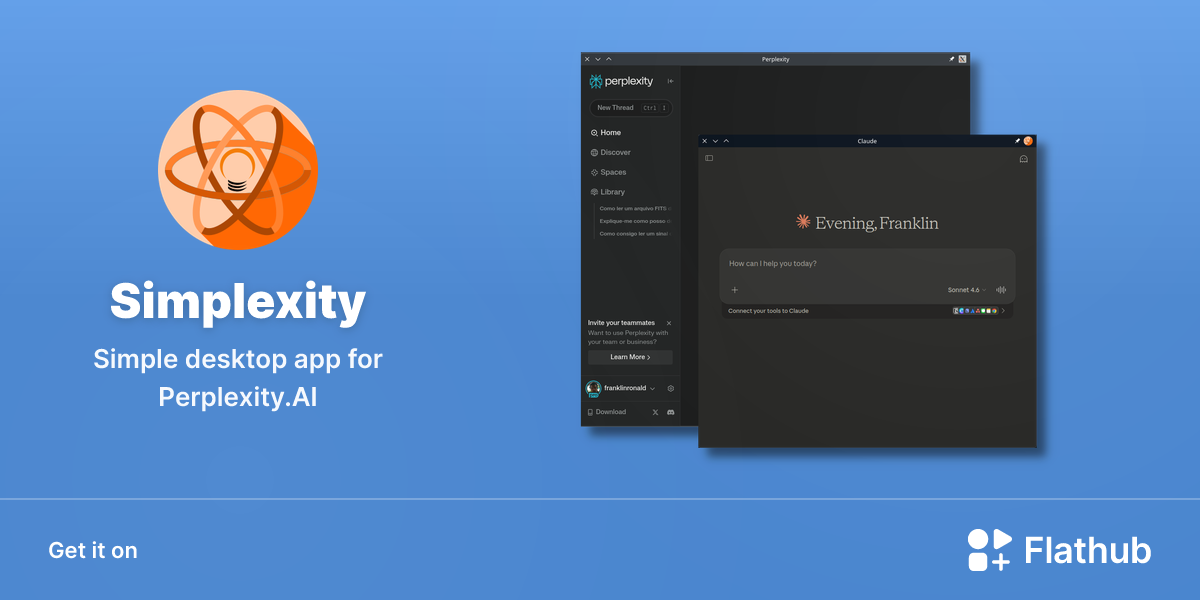Click the Flathub logo
Viewport: 1200px width, 600px height.
click(x=1059, y=550)
